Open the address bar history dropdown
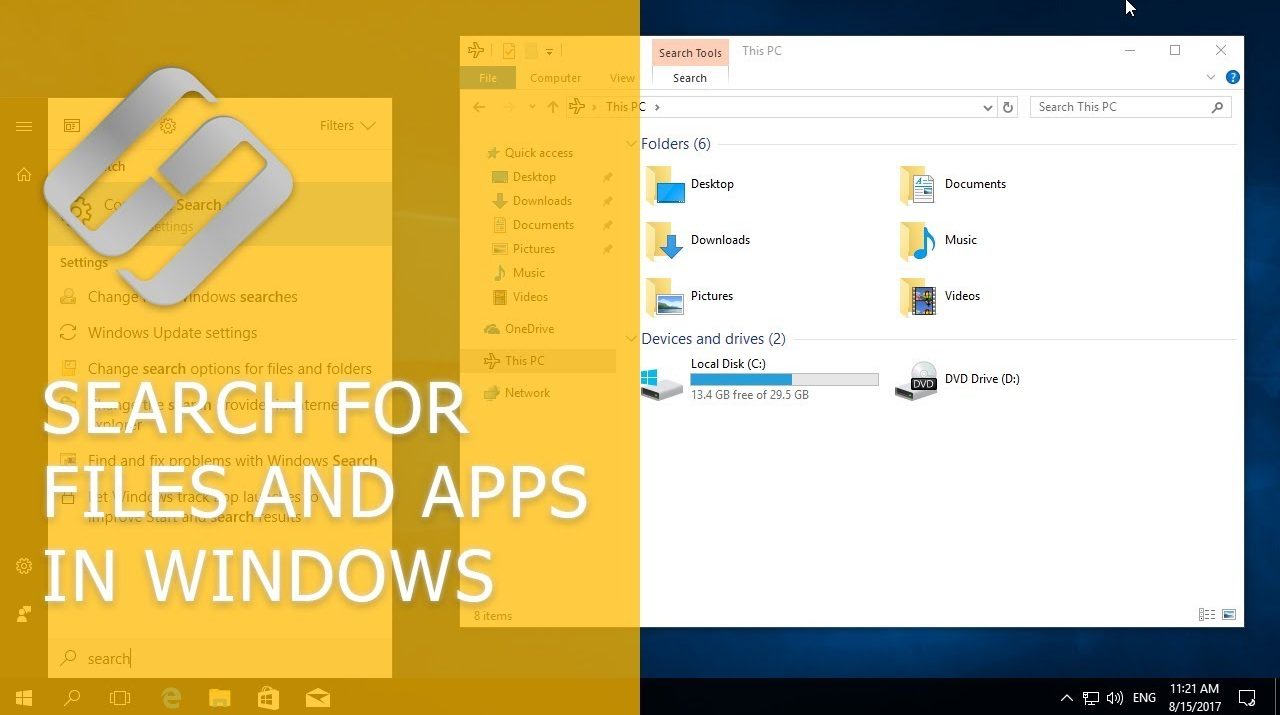Viewport: 1280px width, 715px height. click(x=987, y=107)
